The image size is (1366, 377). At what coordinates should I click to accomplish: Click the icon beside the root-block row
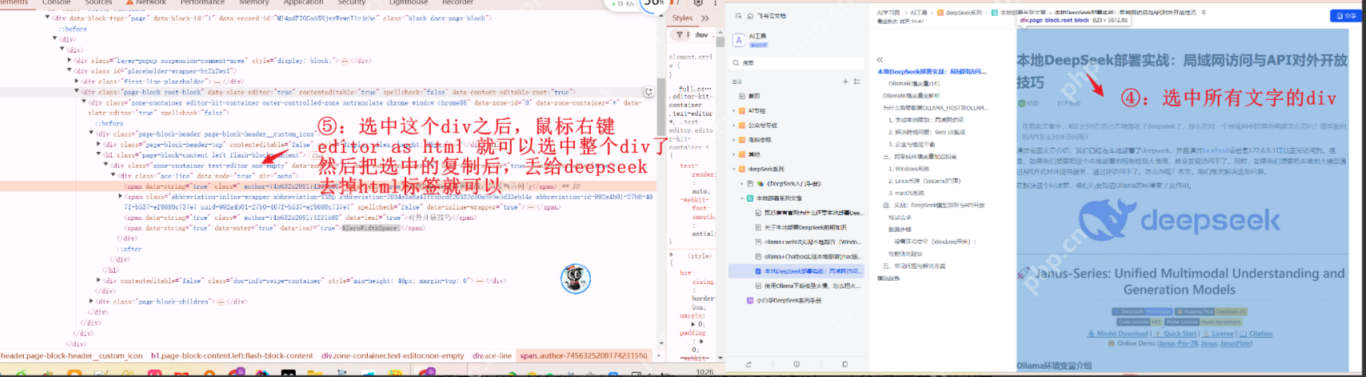(649, 92)
